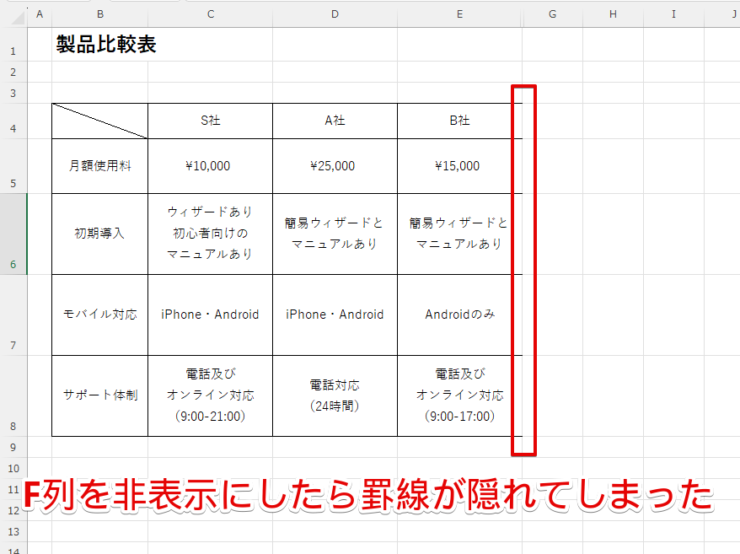Select the B社 header cell
Screen dimensions: 740x554
(x=460, y=121)
